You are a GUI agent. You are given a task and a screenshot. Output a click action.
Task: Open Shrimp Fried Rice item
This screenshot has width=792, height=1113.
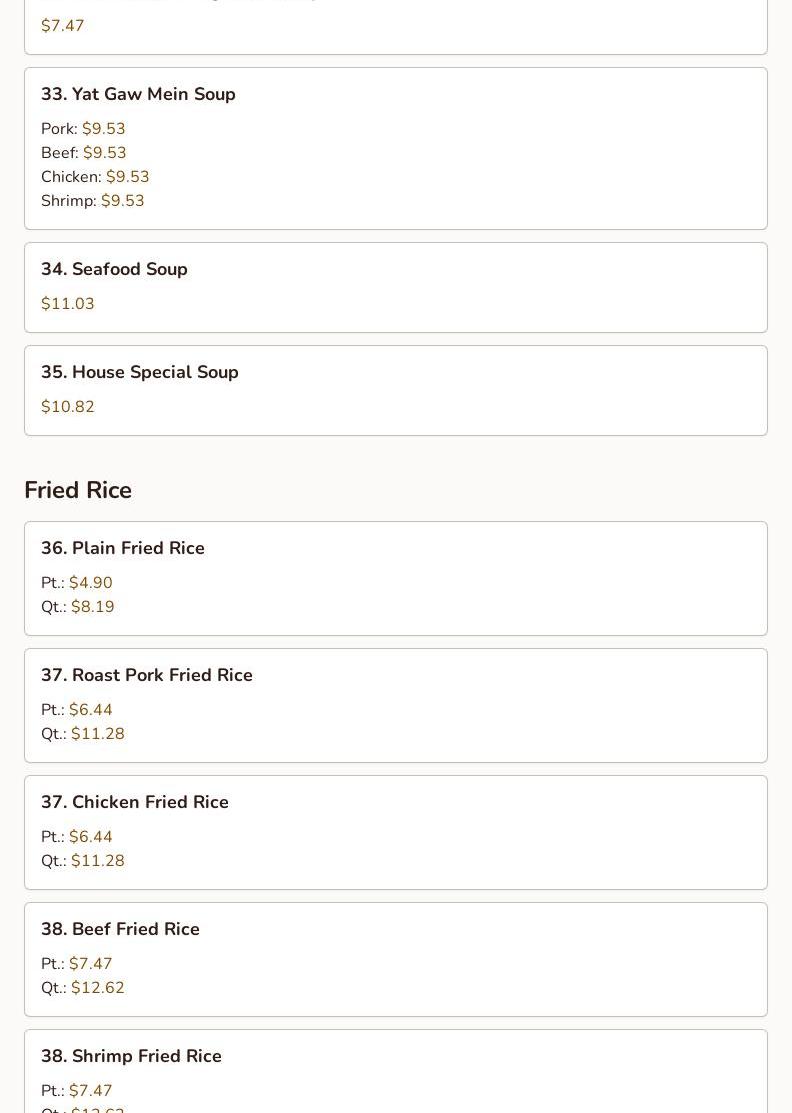(x=396, y=1071)
